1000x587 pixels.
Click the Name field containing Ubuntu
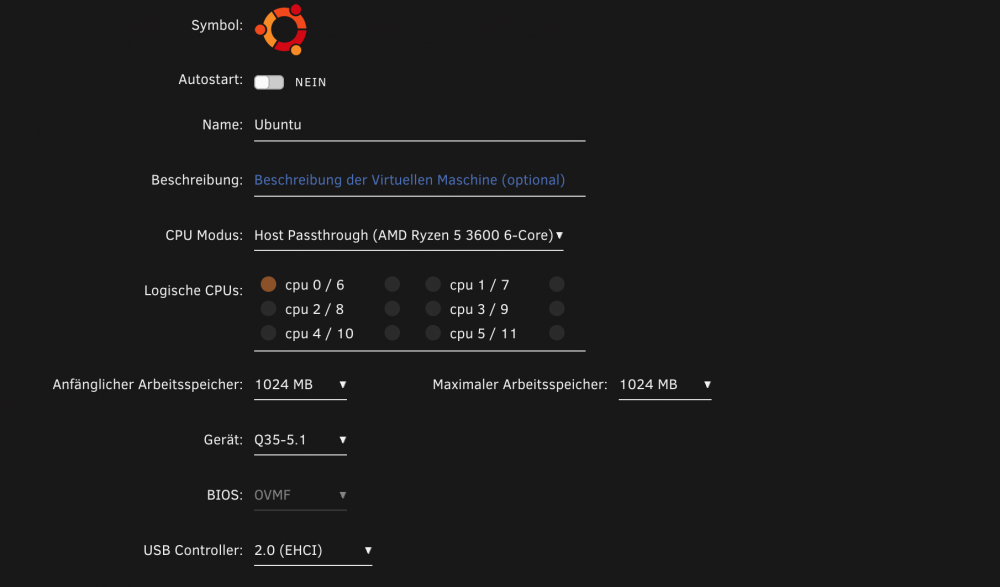tap(420, 125)
